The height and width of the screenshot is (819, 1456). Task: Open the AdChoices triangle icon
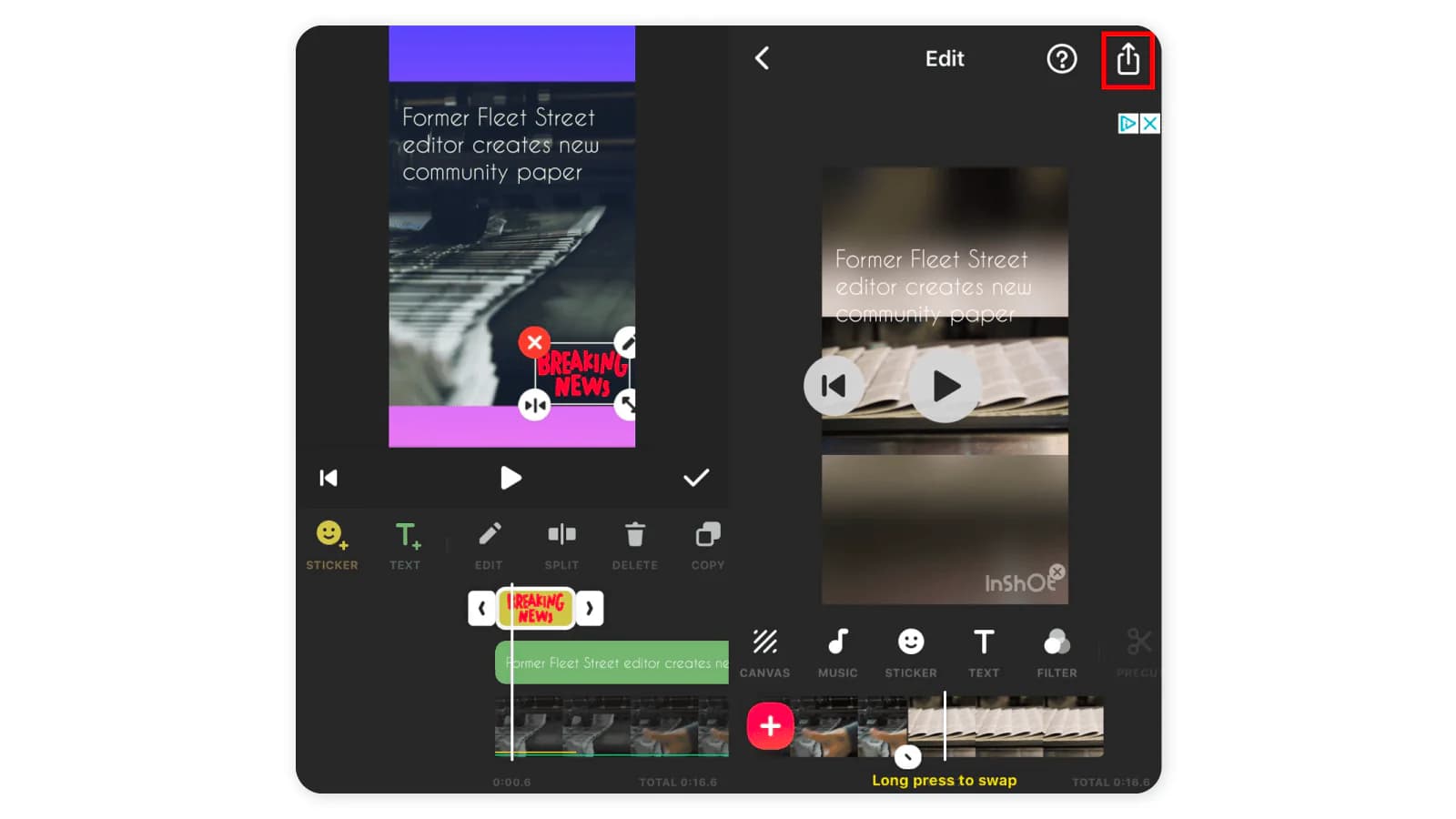[1128, 124]
